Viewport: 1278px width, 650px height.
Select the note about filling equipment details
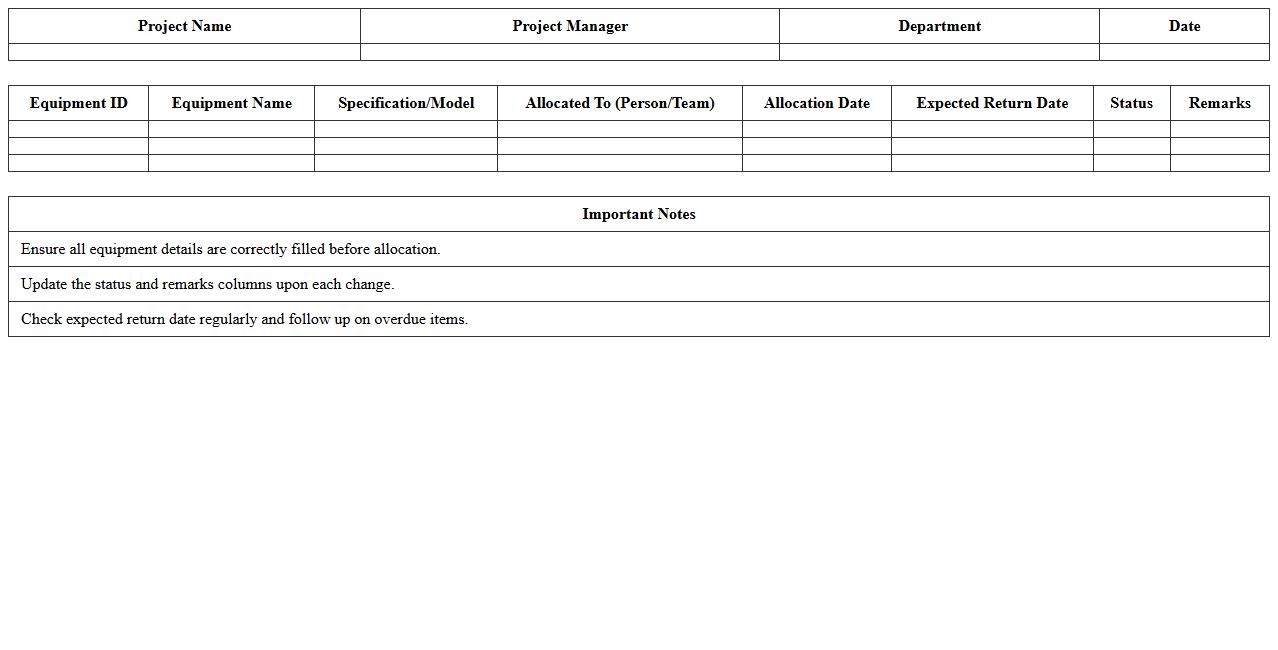click(x=638, y=249)
